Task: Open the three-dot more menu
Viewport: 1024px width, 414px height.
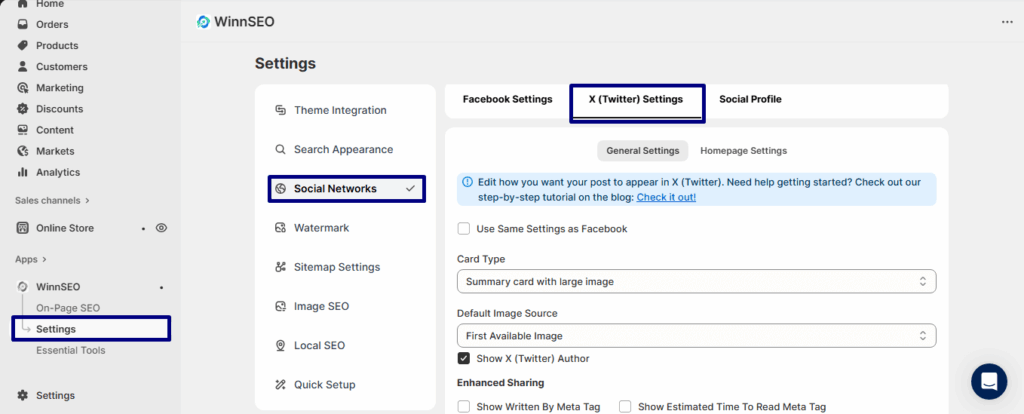Action: pyautogui.click(x=1007, y=22)
